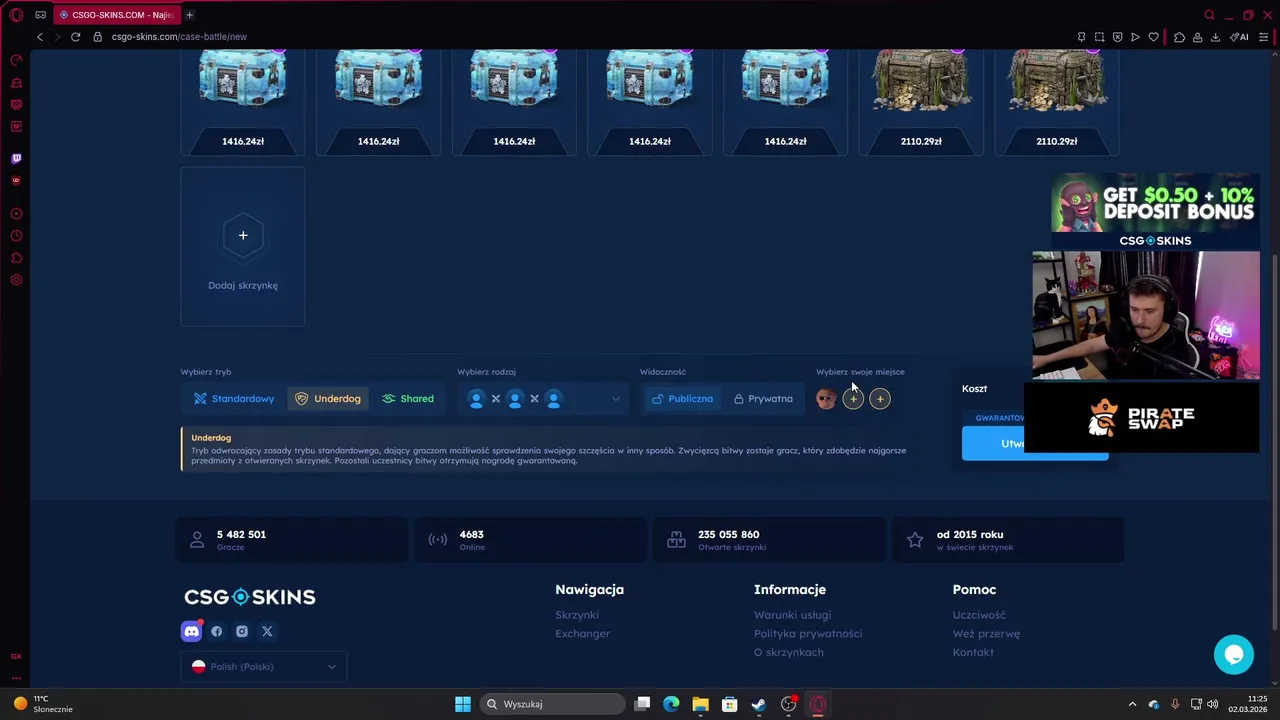The width and height of the screenshot is (1280, 720).
Task: Reload the current page
Action: coord(75,37)
